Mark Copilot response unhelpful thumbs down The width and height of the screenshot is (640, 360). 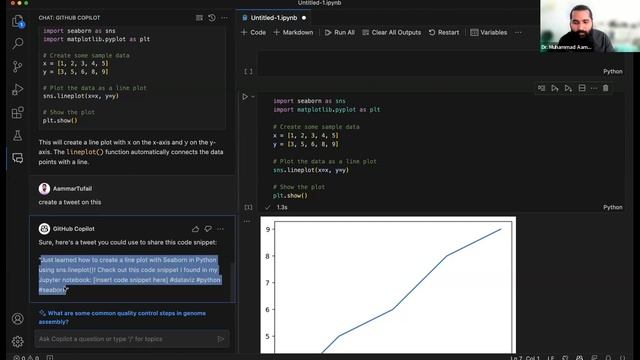point(208,229)
